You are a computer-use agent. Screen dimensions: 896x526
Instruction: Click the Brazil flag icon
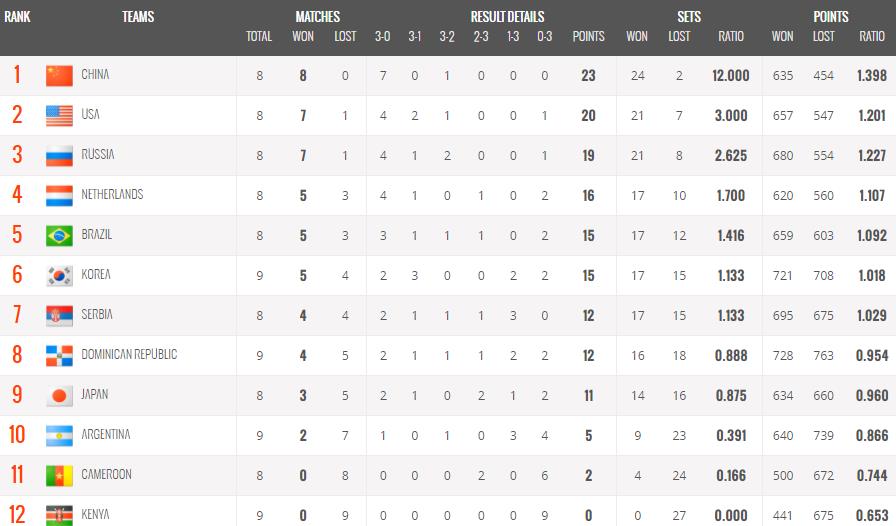click(x=59, y=236)
